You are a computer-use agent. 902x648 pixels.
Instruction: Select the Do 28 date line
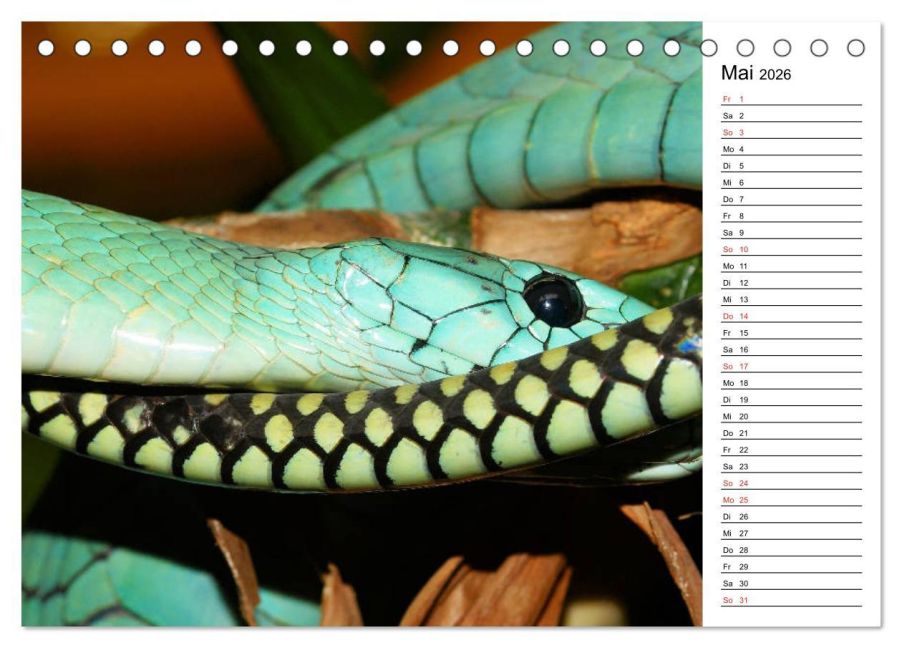790,550
